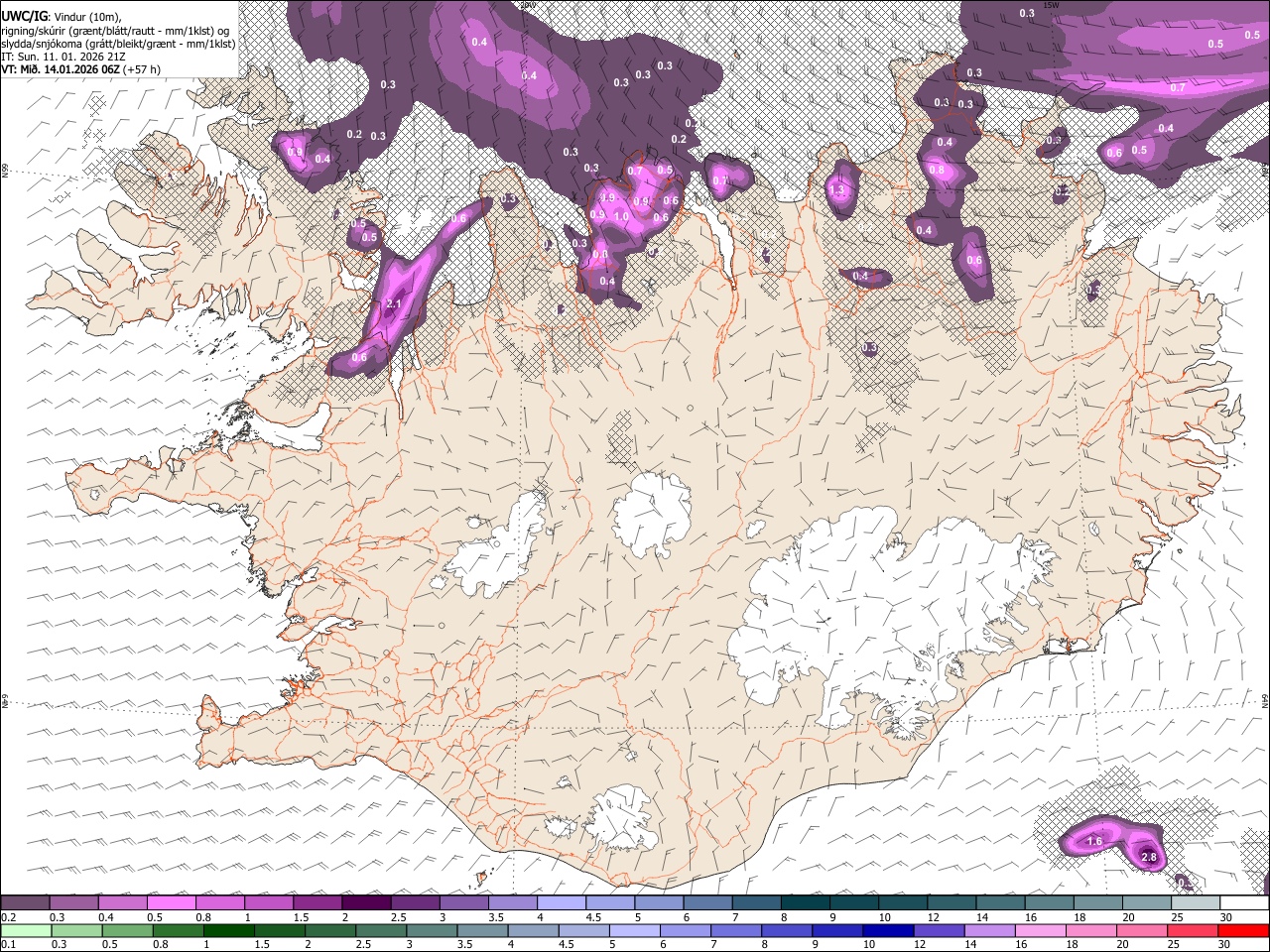
Task: Select the "IT: Sun. 11. 01. 2026 21Z" line
Action: pos(63,57)
